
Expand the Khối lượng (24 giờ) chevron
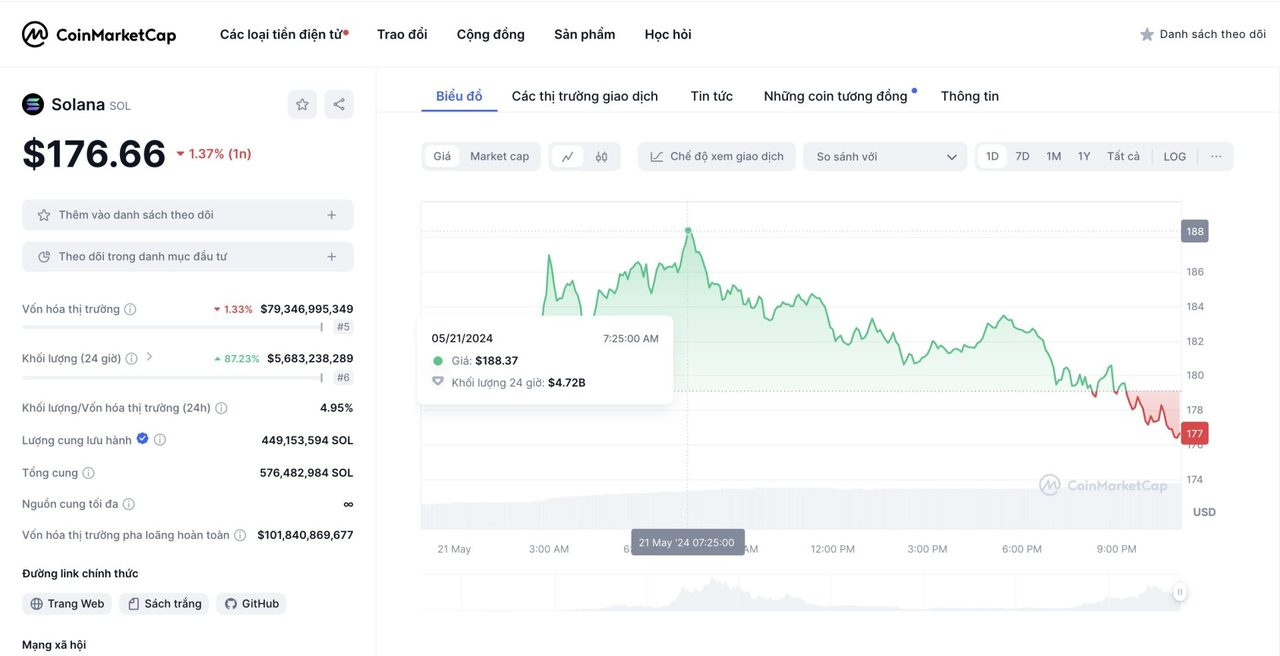[150, 357]
